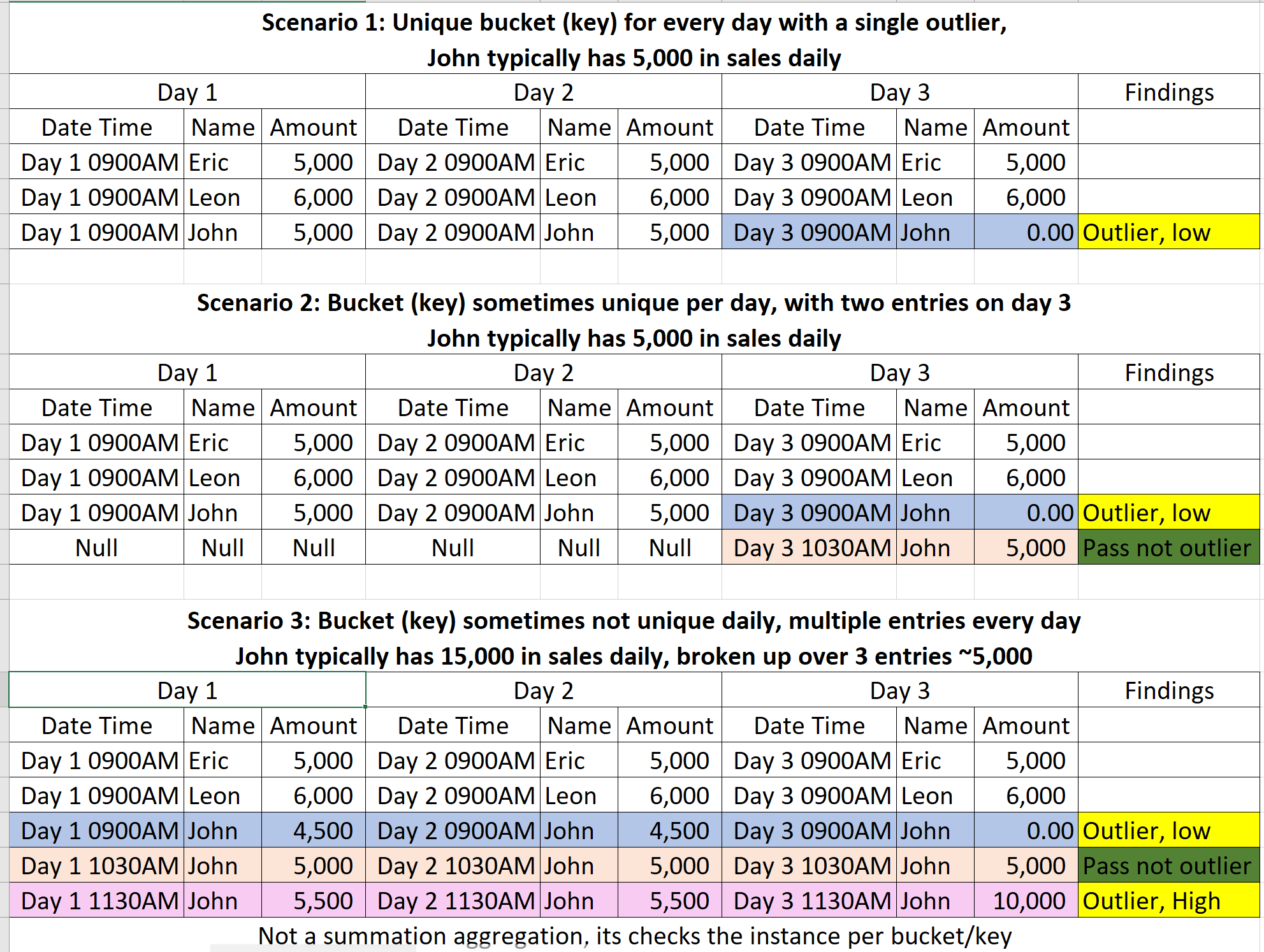Screen dimensions: 1264x952
Task: Select the 10,000 amount cell for John
Action: coord(1026,900)
